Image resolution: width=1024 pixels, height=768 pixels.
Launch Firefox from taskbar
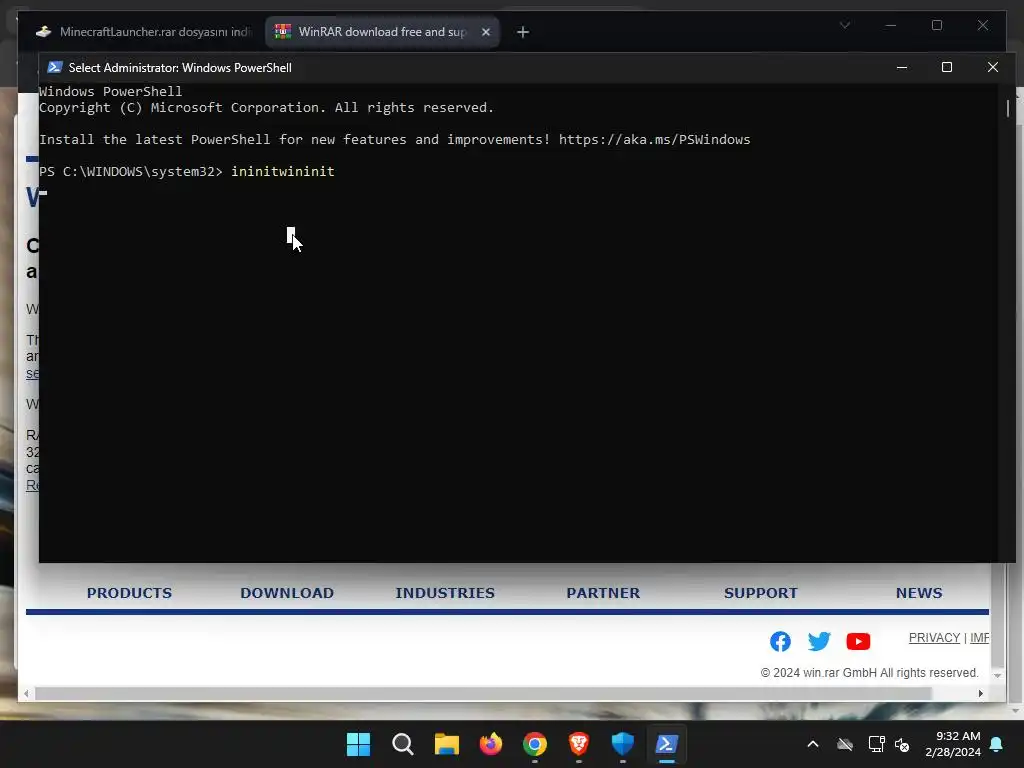(x=490, y=744)
